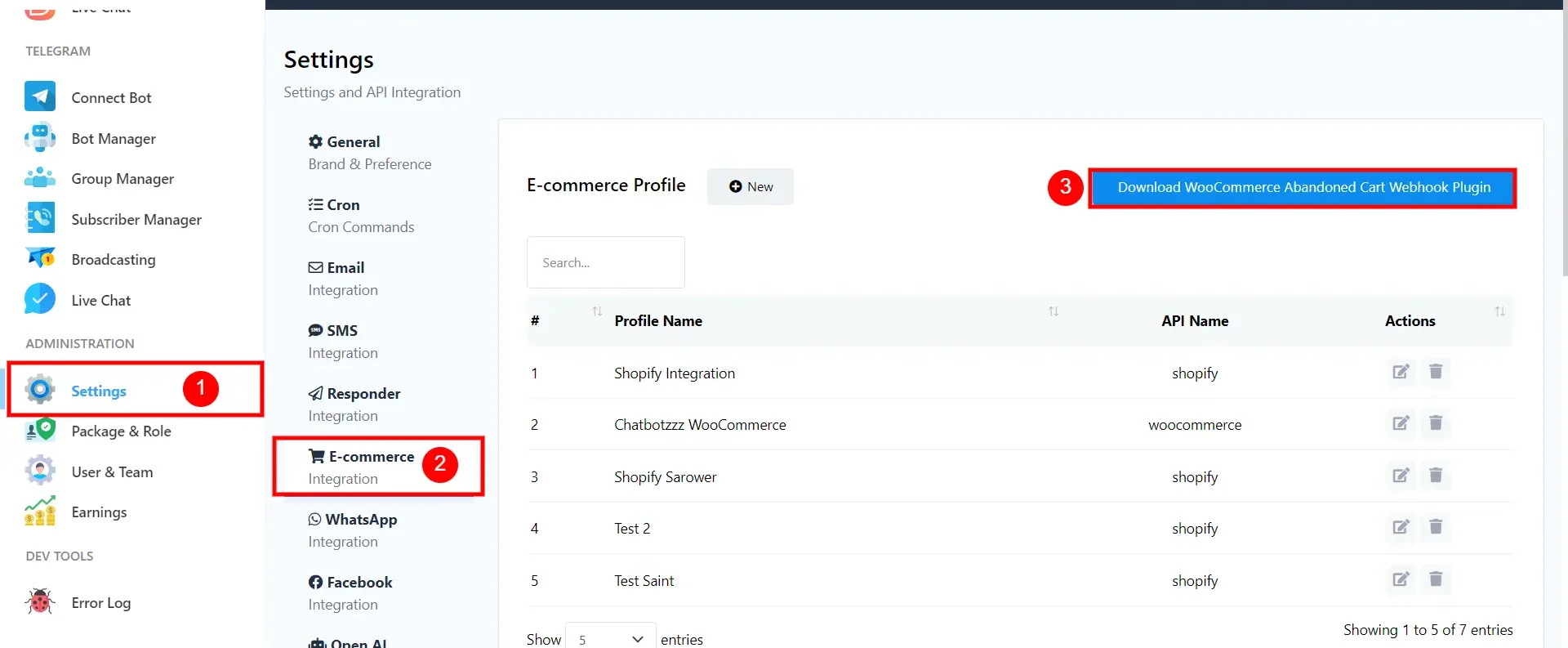The width and height of the screenshot is (1568, 648).
Task: Open Bot Manager robot icon
Action: pos(40,137)
